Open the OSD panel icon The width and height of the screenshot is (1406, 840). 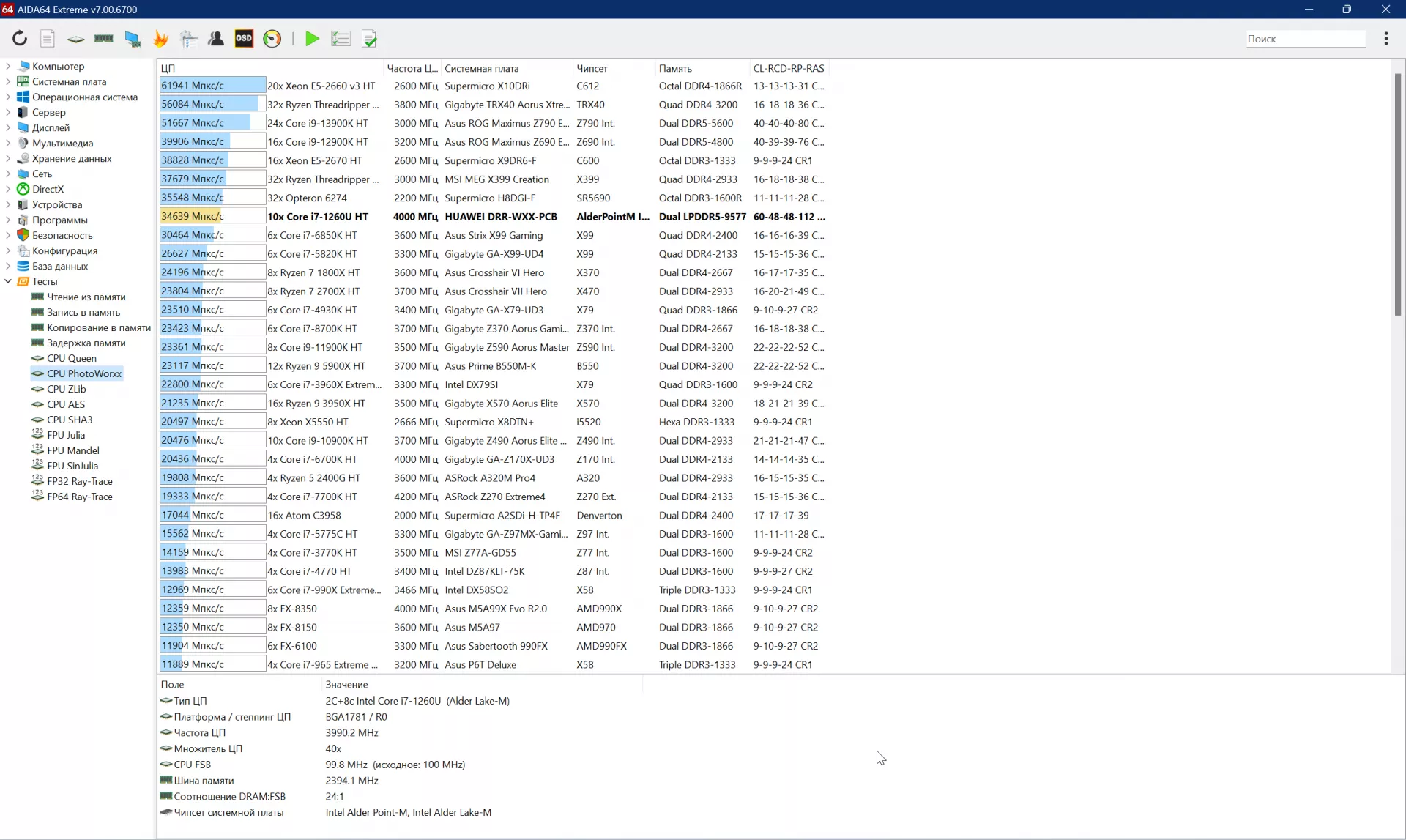click(244, 39)
